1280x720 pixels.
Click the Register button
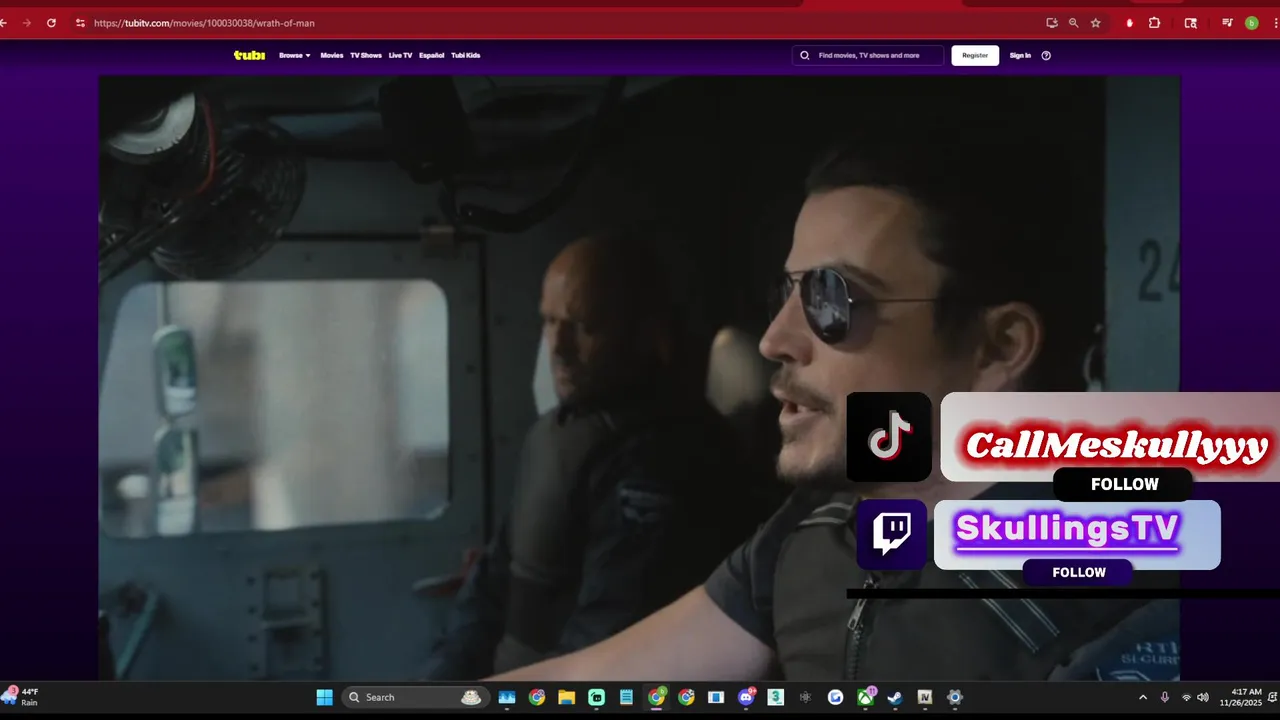point(975,55)
